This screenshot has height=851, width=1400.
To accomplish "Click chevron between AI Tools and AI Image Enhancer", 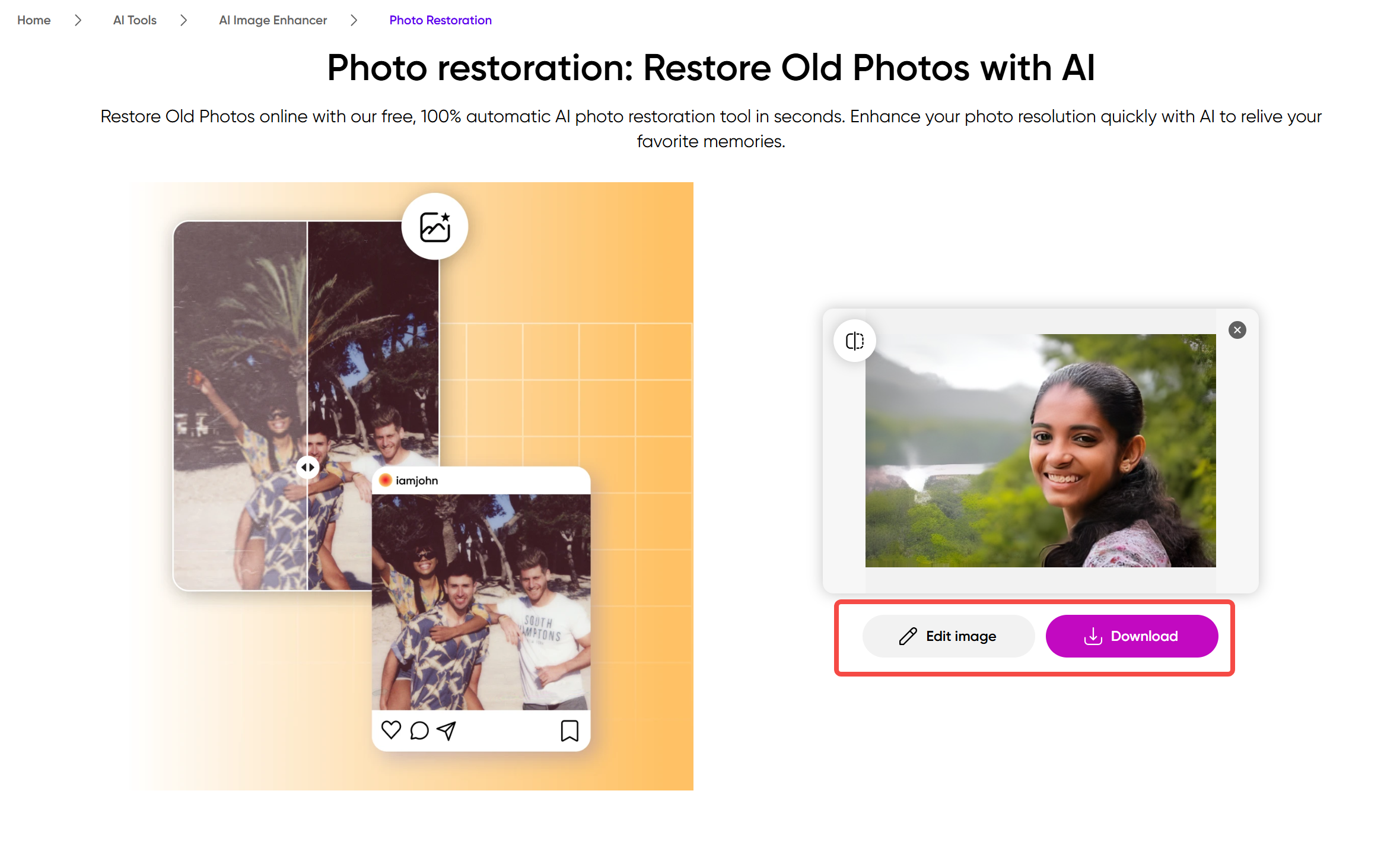I will (x=183, y=20).
